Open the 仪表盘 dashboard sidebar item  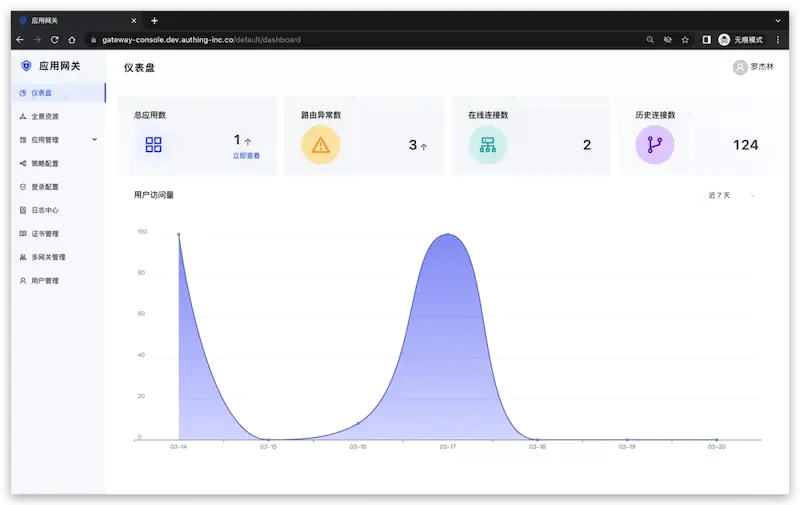click(x=58, y=93)
